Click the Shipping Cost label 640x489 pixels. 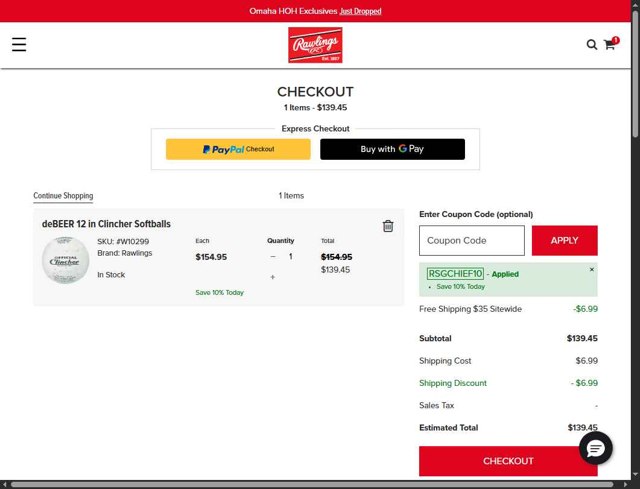pyautogui.click(x=445, y=361)
